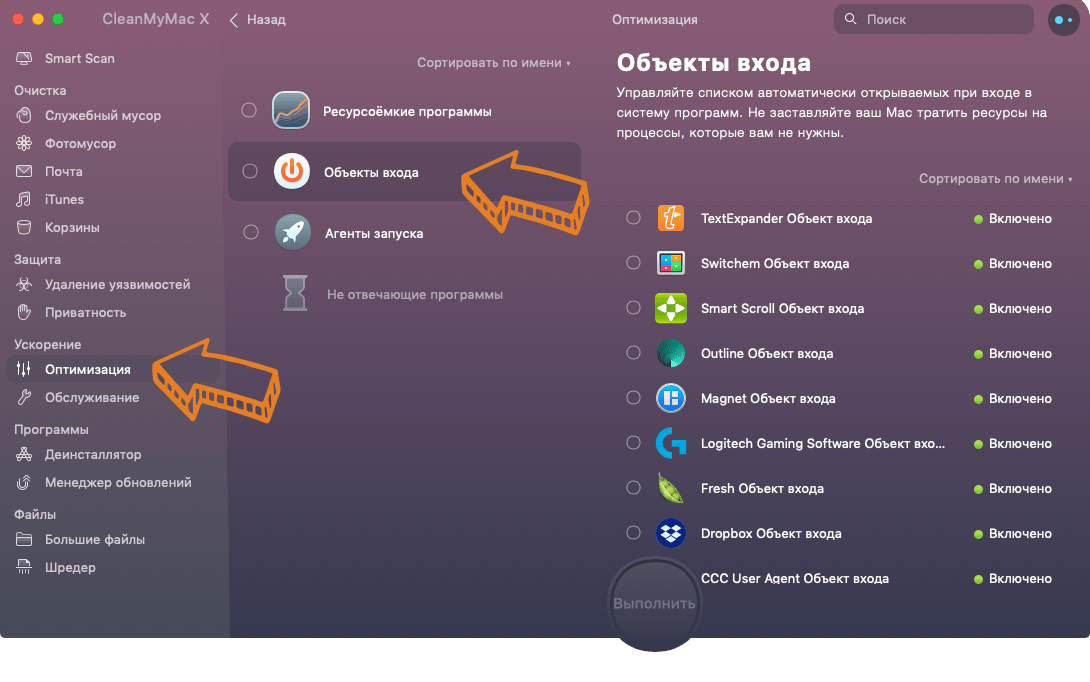This screenshot has width=1090, height=682.
Task: Open Служебный мусор sidebar label
Action: (x=103, y=115)
